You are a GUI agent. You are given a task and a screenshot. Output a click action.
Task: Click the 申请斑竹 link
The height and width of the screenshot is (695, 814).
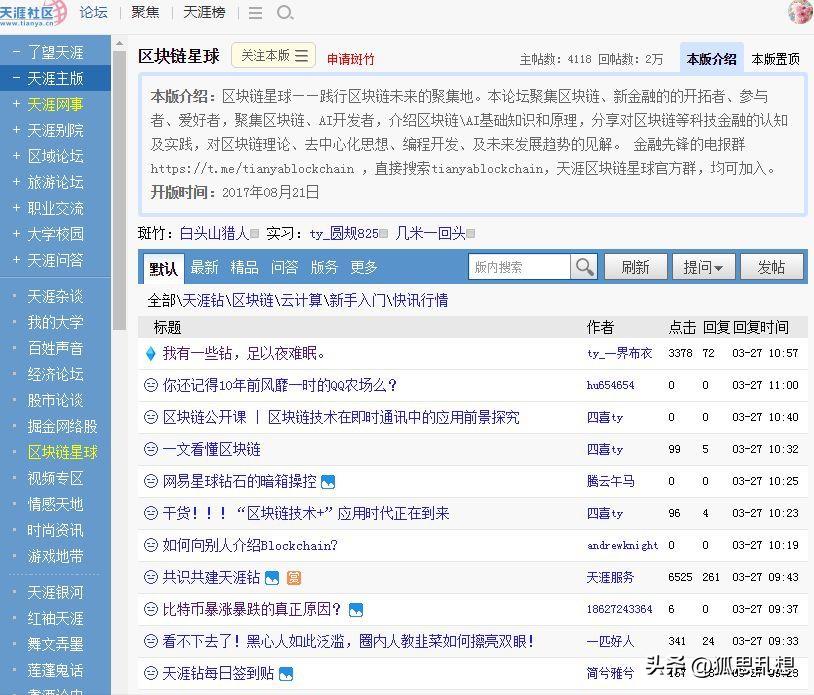click(351, 59)
